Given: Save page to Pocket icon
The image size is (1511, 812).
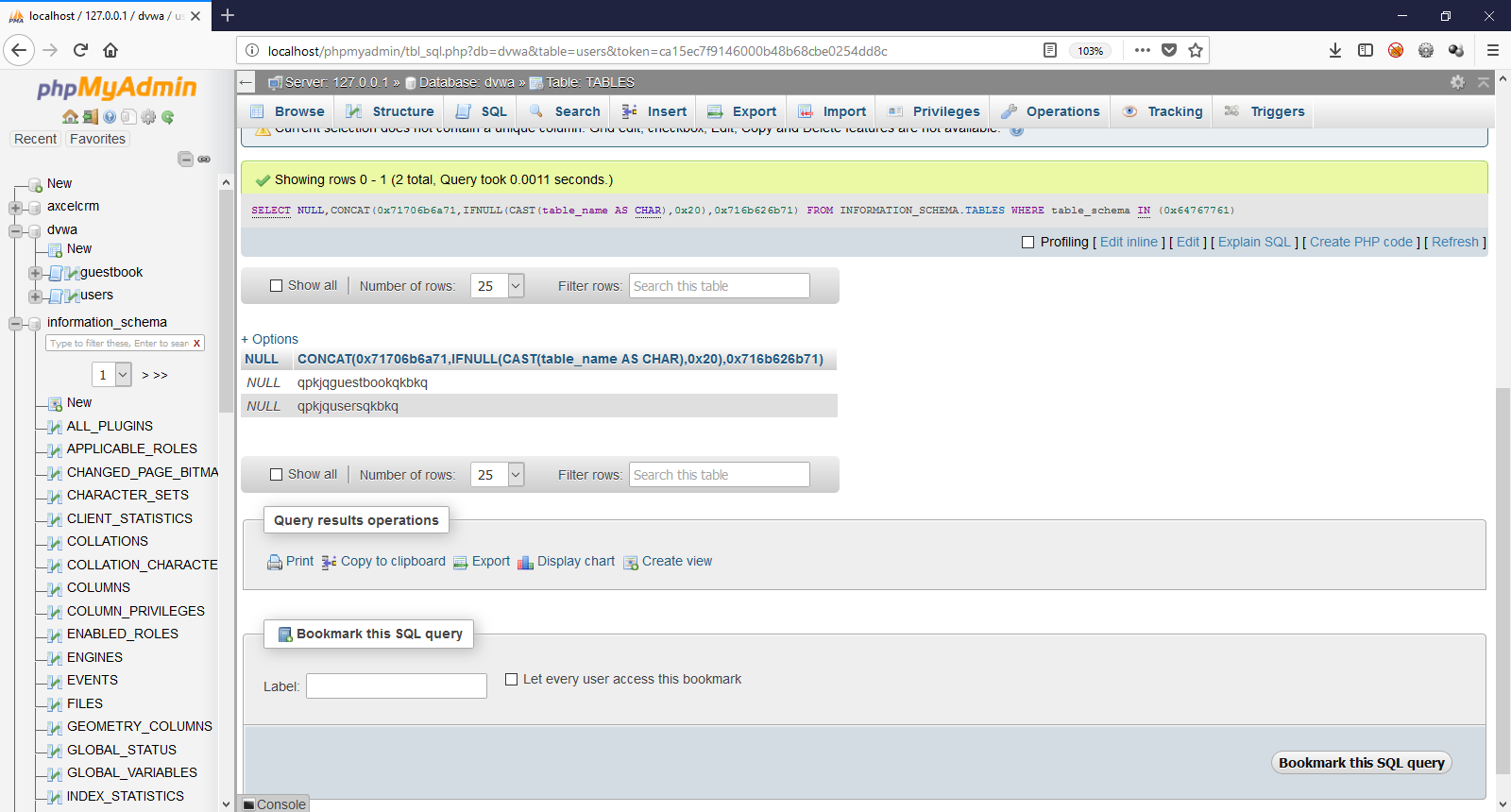Looking at the screenshot, I should click(1169, 50).
